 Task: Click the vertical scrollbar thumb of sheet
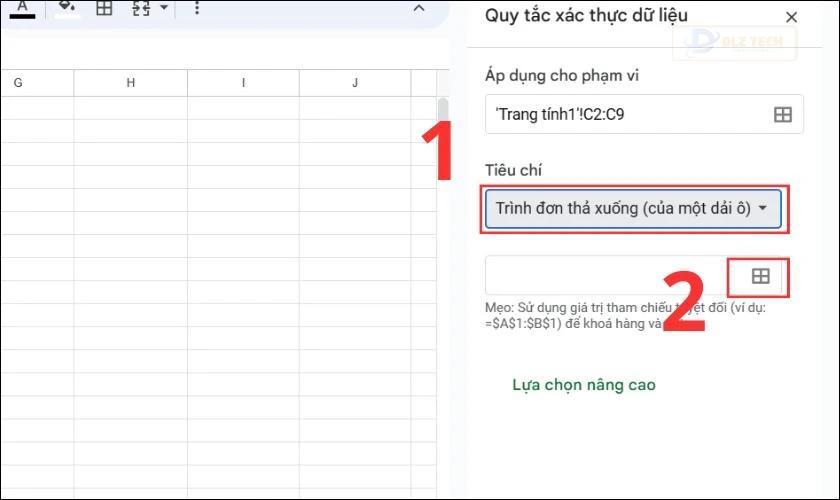click(x=442, y=110)
